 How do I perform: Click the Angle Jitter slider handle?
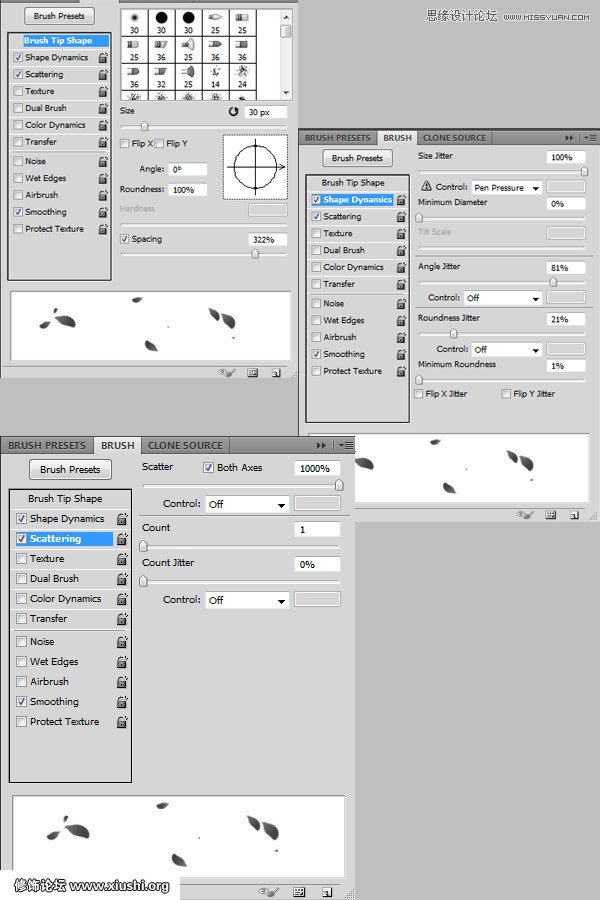click(x=553, y=282)
